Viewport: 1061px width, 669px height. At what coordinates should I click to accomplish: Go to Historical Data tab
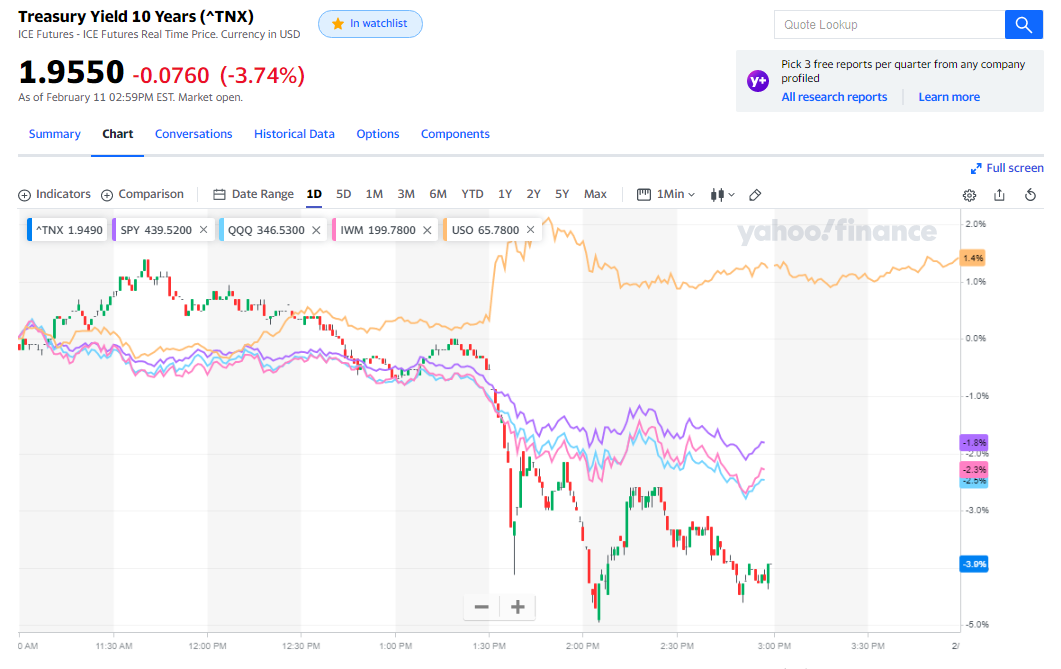294,134
